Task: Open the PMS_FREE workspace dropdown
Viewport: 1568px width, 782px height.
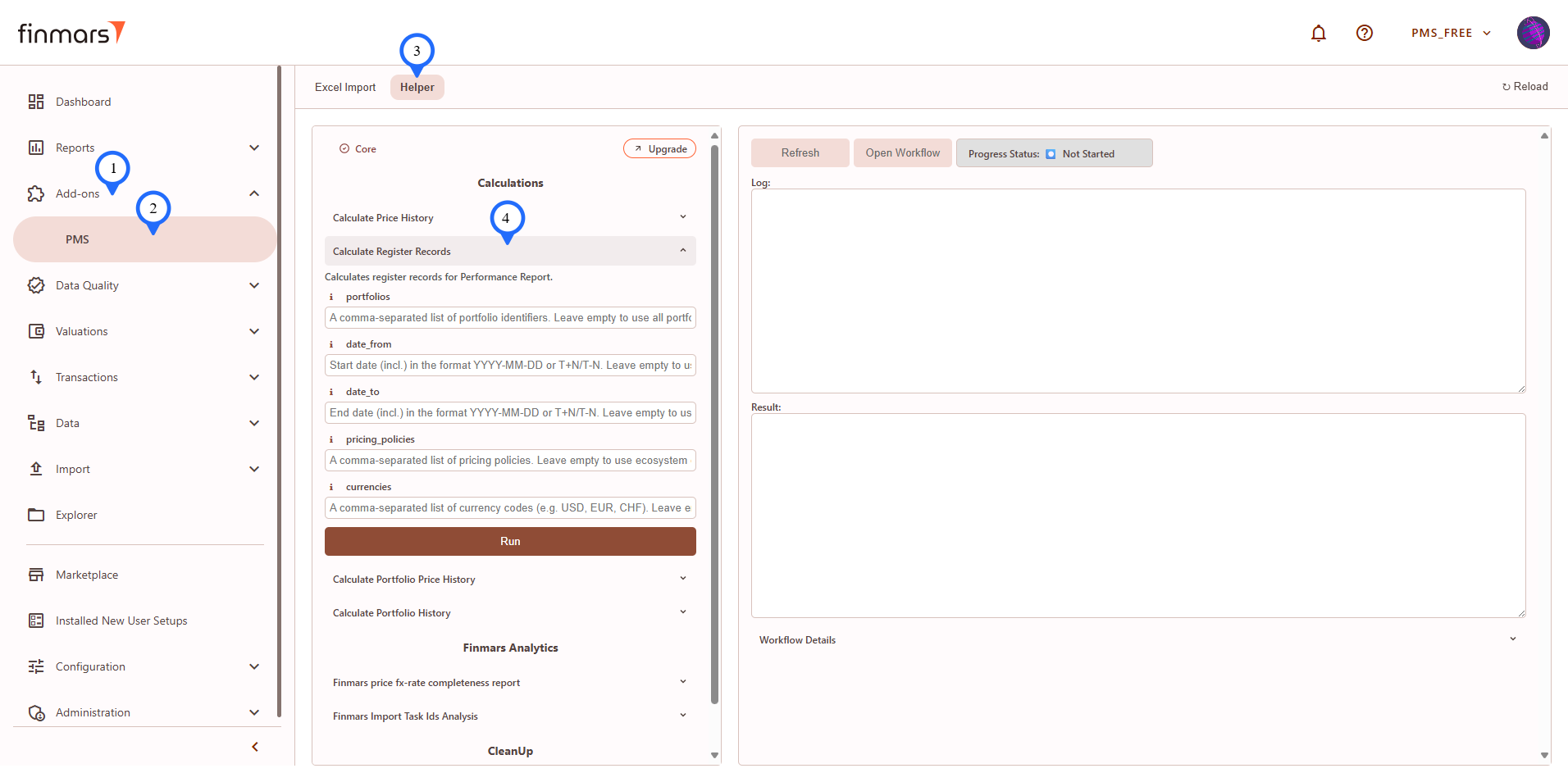Action: (1450, 33)
